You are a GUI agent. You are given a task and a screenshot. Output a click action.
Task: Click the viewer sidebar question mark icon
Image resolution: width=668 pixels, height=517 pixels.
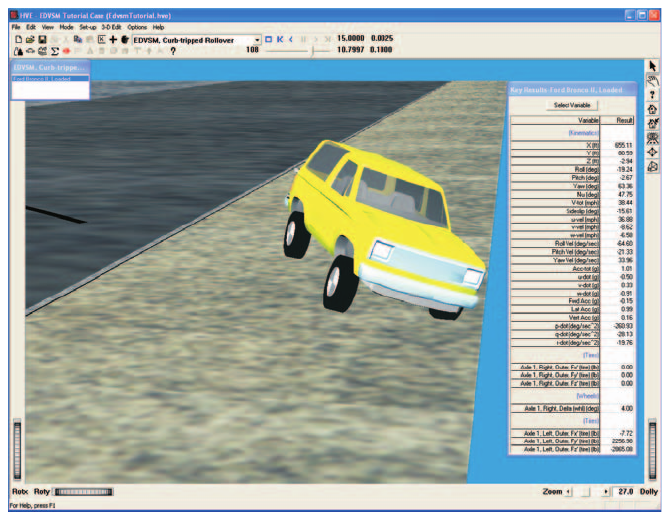652,95
